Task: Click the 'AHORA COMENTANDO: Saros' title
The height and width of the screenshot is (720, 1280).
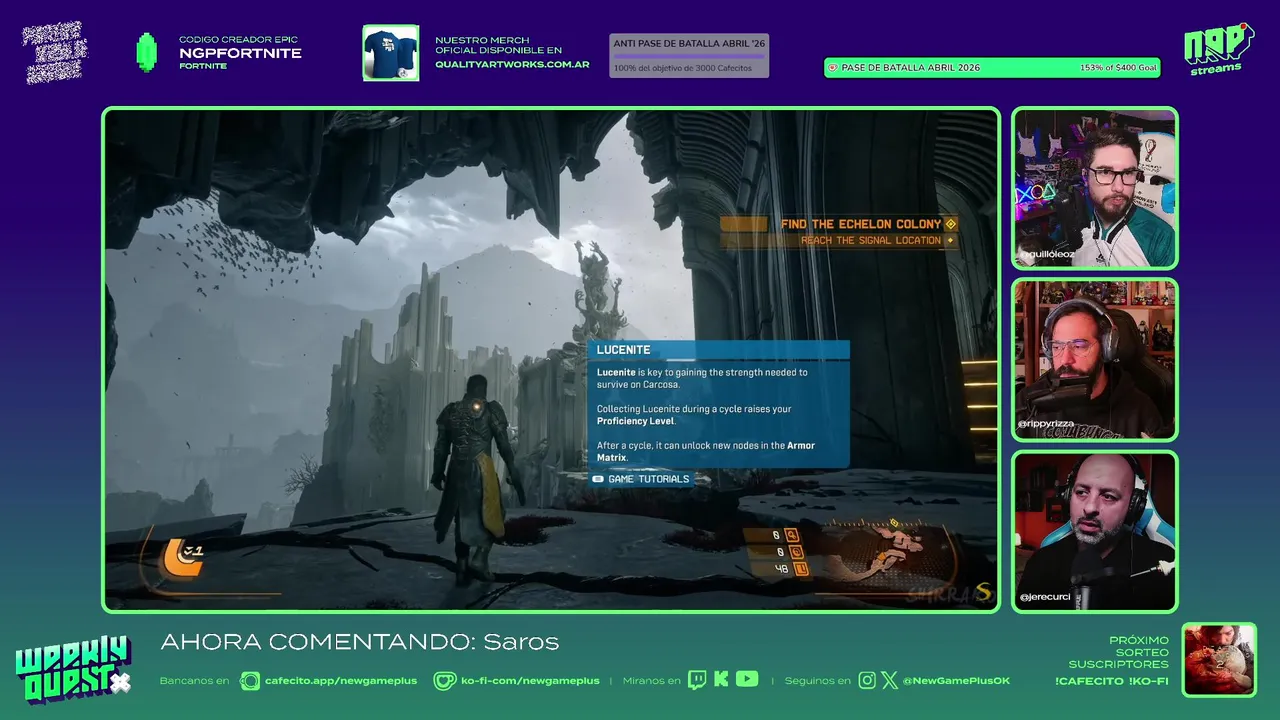Action: [359, 642]
